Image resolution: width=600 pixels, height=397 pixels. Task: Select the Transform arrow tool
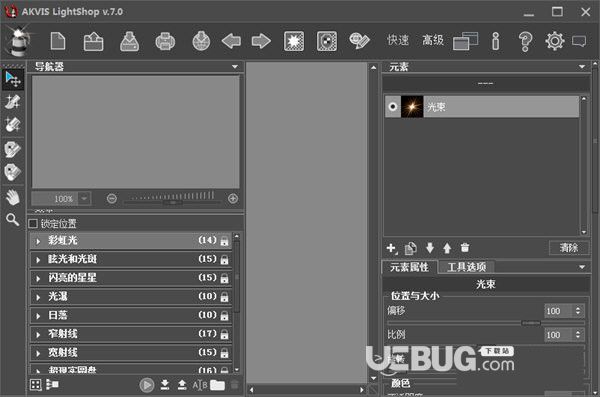click(x=13, y=79)
